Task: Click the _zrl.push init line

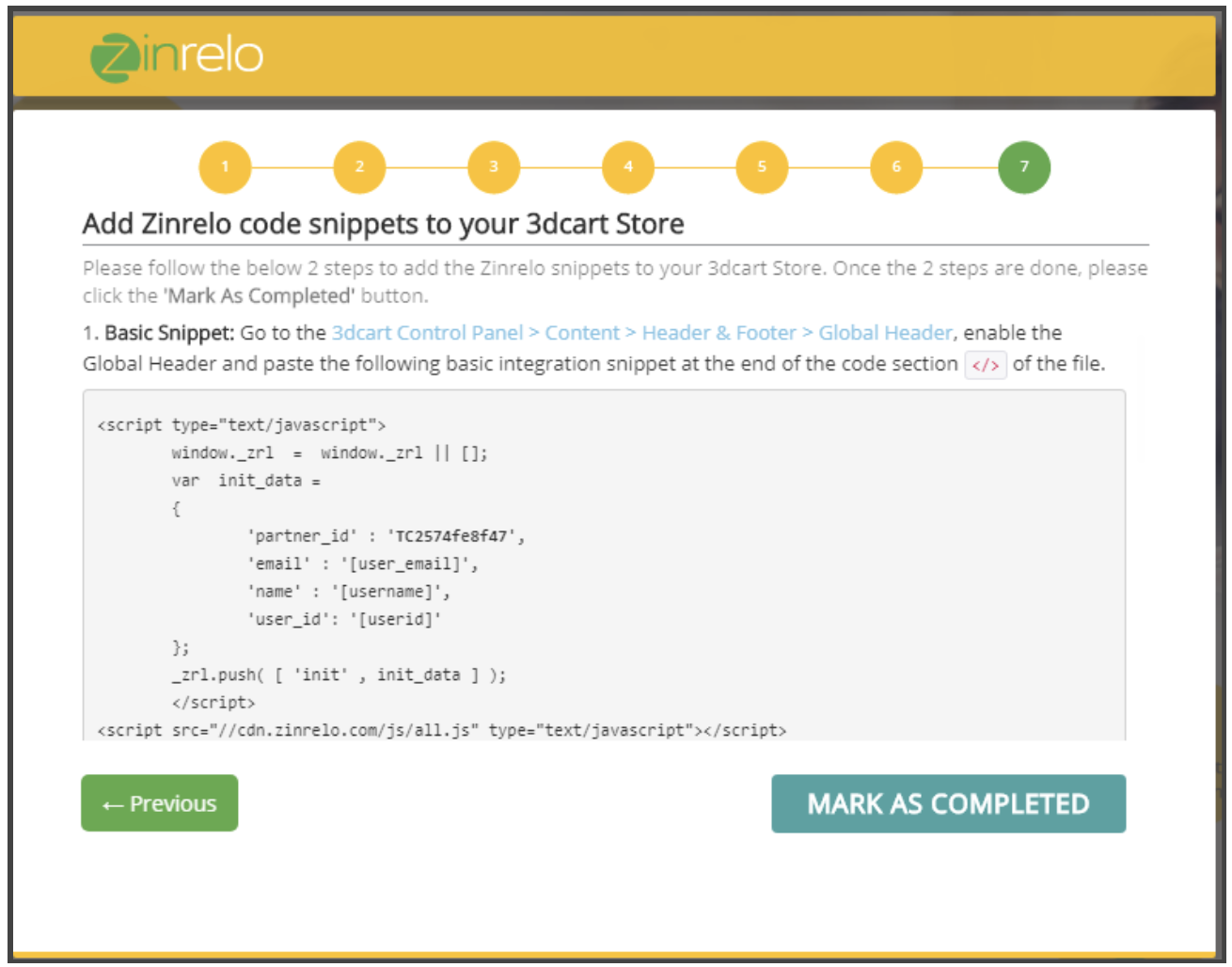Action: (x=340, y=675)
